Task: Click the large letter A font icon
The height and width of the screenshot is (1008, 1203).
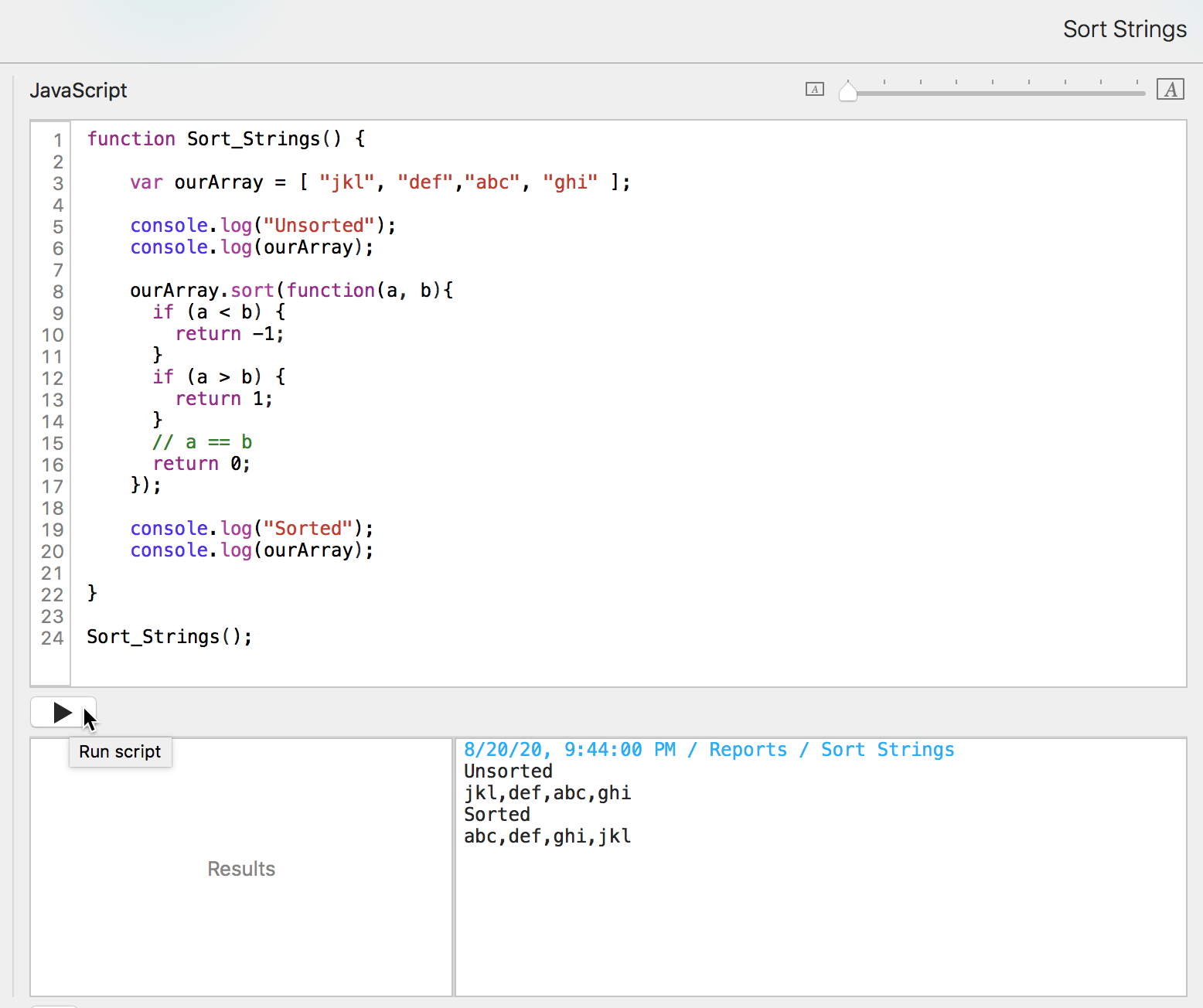Action: [x=1170, y=90]
